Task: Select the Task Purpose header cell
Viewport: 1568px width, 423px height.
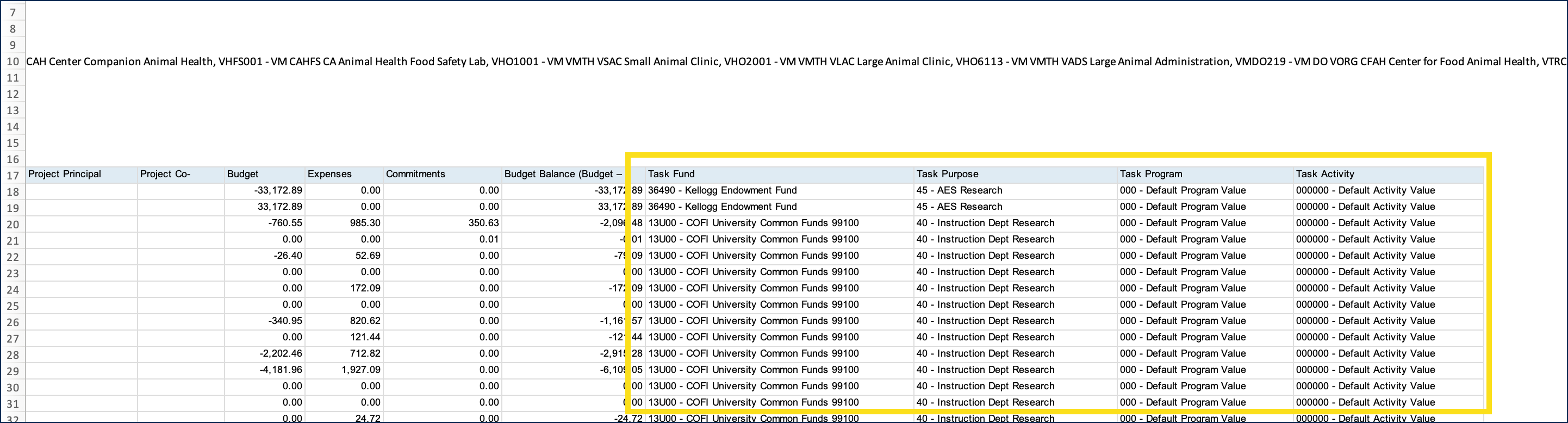Action: tap(1015, 174)
